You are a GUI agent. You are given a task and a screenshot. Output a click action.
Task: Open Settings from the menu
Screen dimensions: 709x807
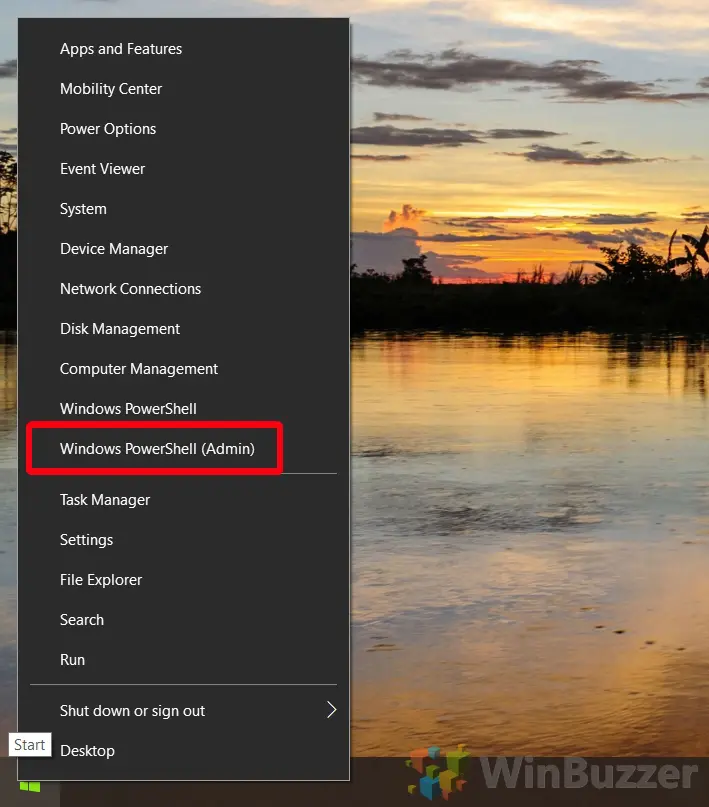[x=183, y=540]
